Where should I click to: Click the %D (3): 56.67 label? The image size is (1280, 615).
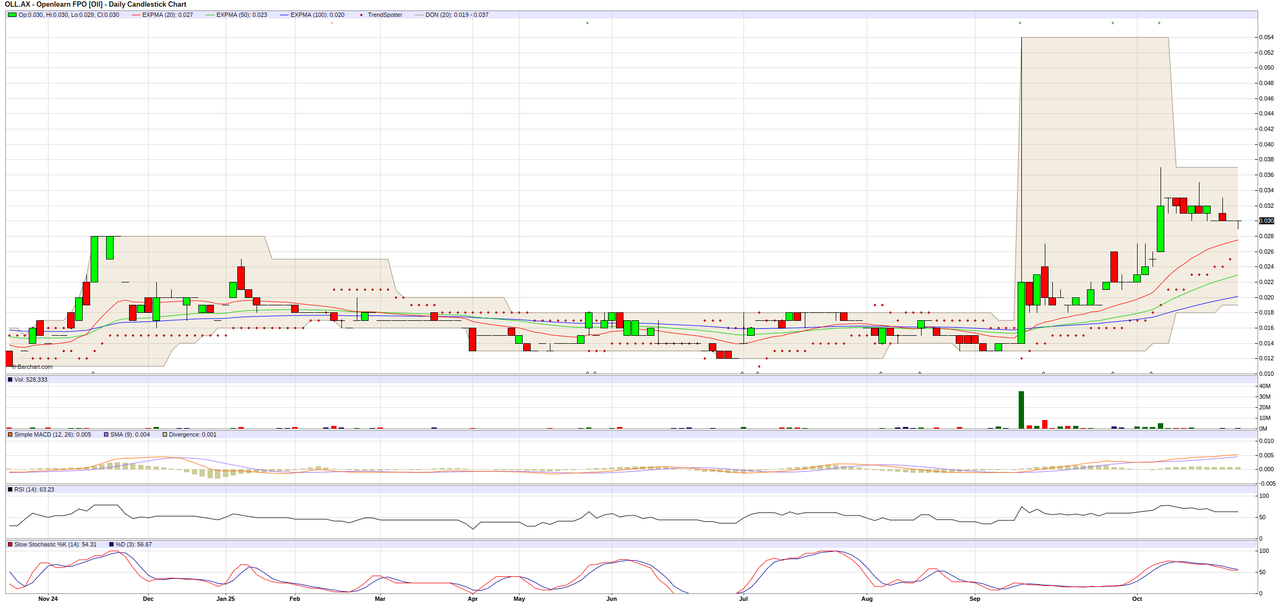click(136, 545)
